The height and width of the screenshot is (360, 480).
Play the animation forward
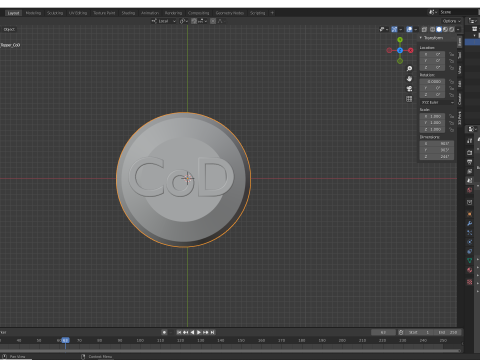click(x=199, y=332)
